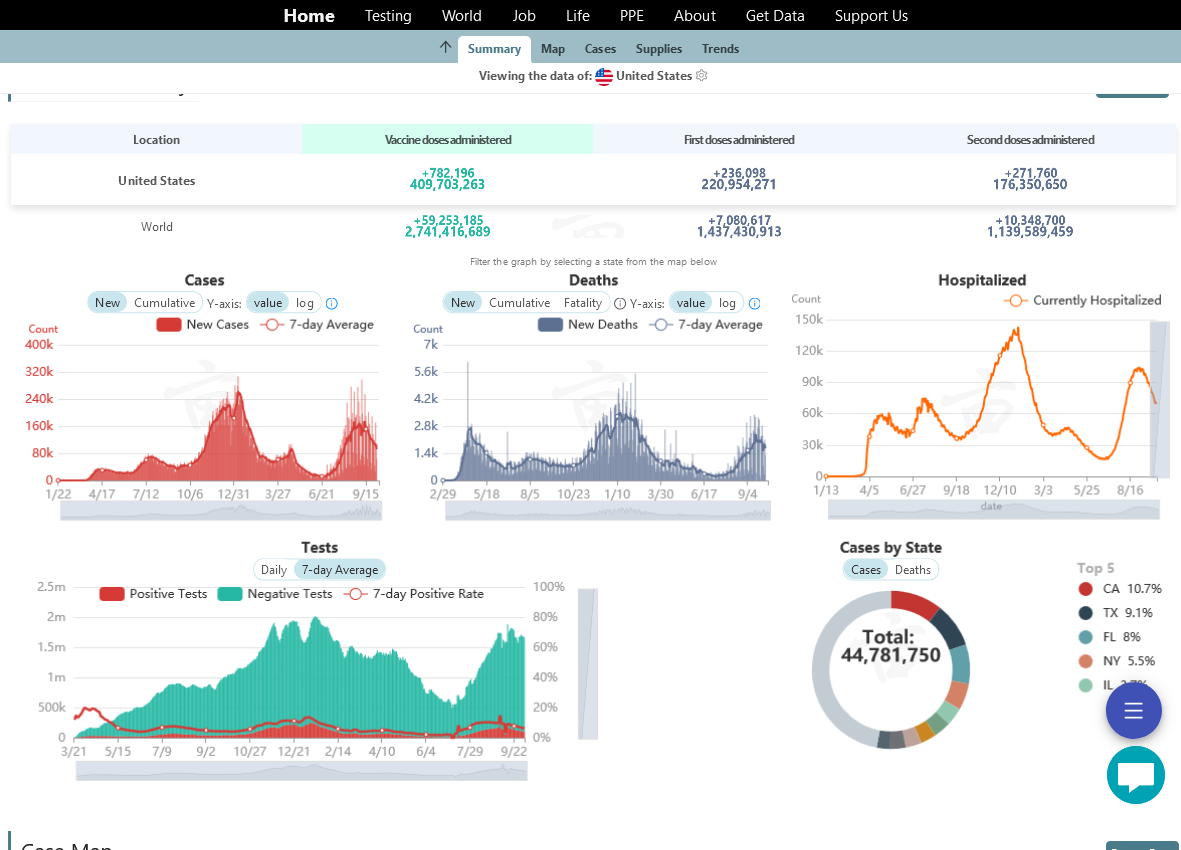1181x850 pixels.
Task: Click the United States row label
Action: click(x=157, y=181)
